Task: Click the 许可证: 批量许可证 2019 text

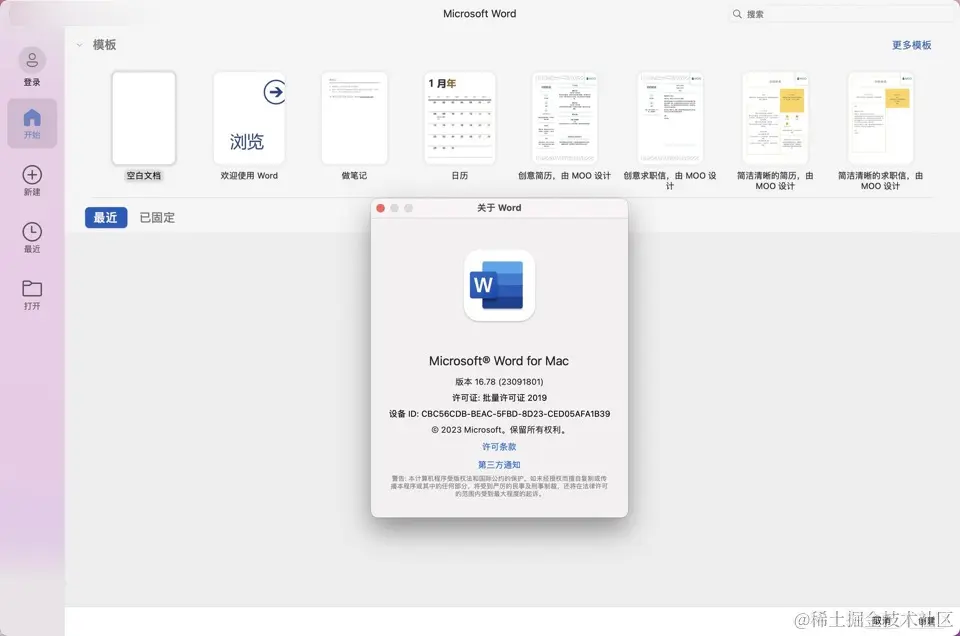Action: 499,397
